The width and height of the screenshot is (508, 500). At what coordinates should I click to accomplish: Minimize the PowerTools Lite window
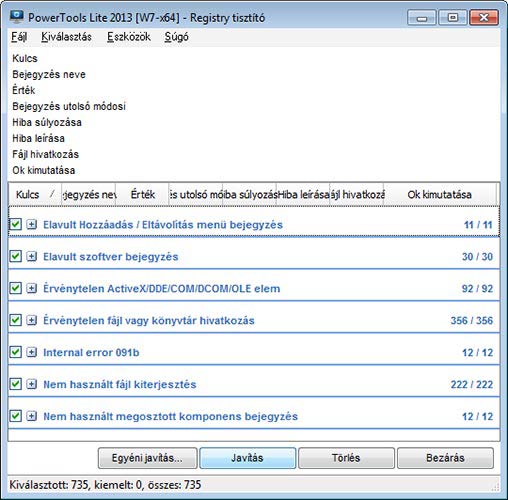pos(422,17)
